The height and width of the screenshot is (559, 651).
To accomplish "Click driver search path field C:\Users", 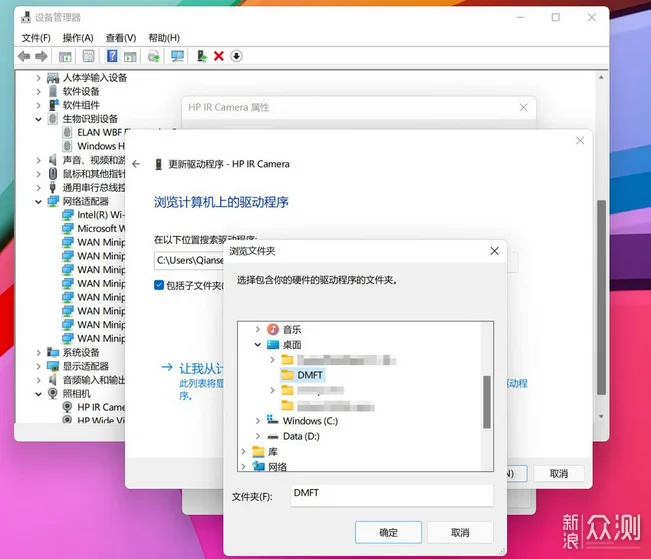I will click(x=189, y=260).
